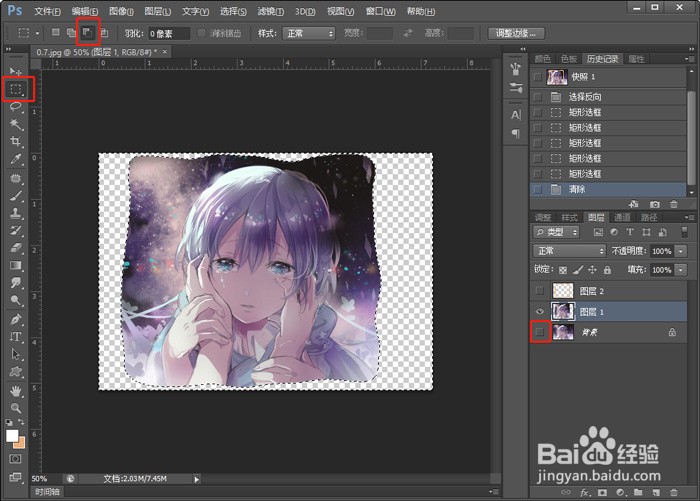700x501 pixels.
Task: Select the Path Selection tool
Action: click(x=16, y=354)
